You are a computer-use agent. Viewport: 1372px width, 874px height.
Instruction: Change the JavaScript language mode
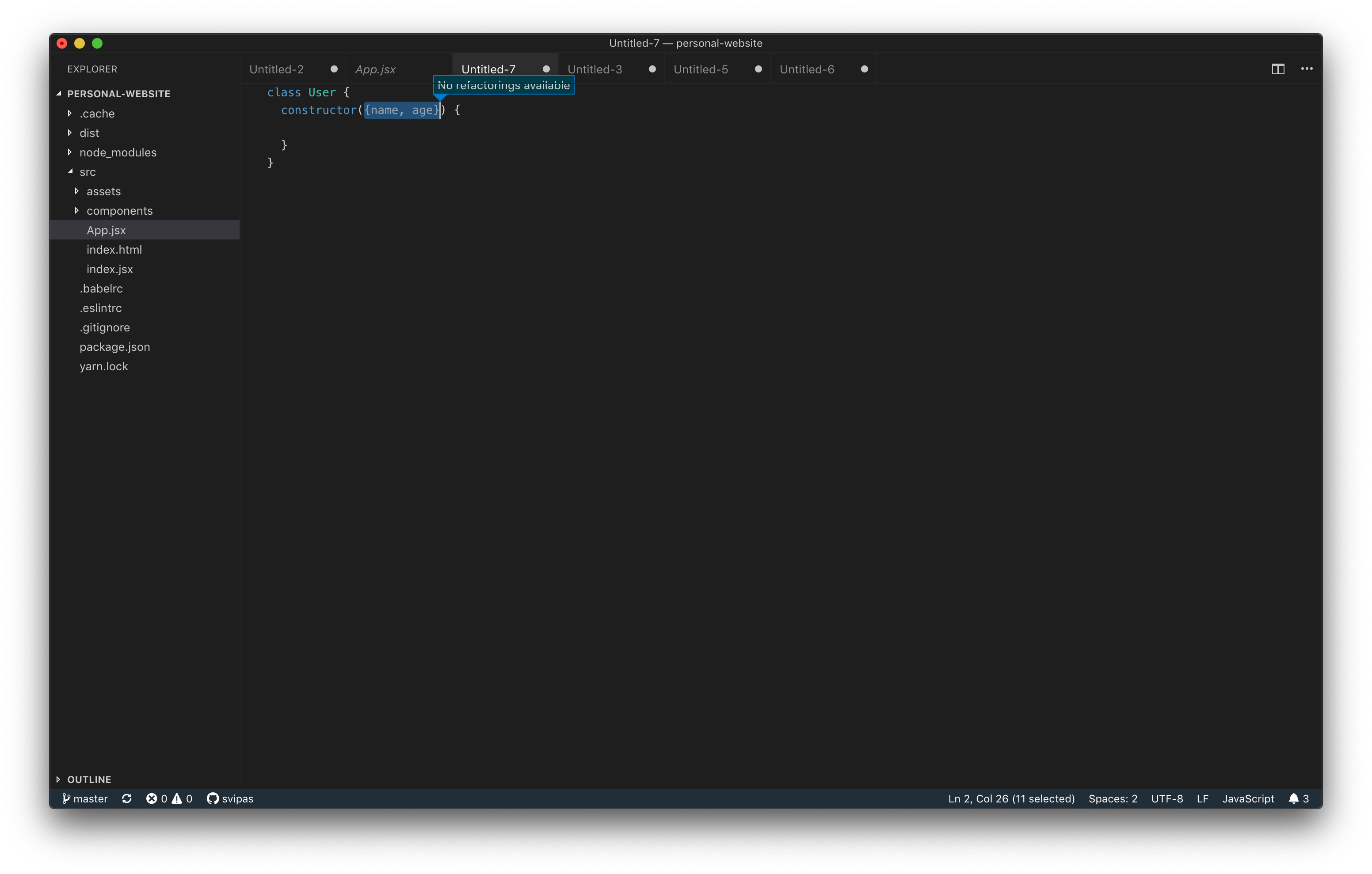[x=1247, y=798]
